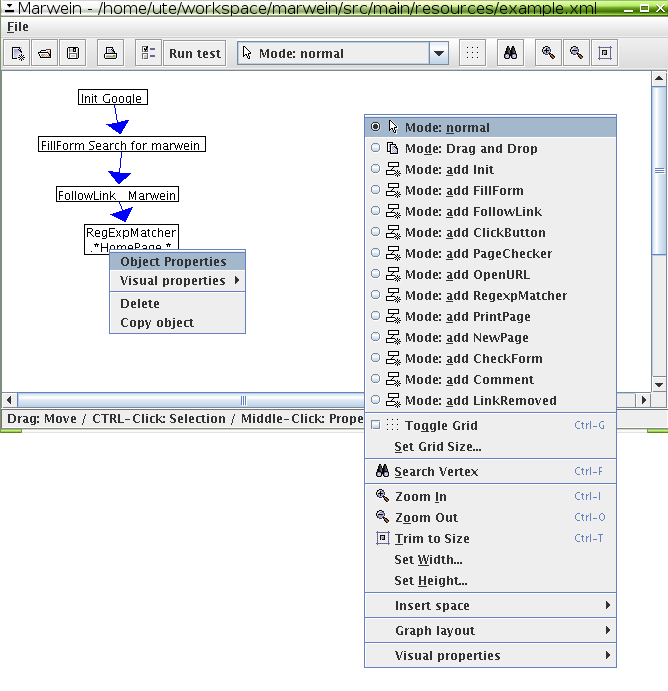
Task: Select the FollowLink Marwein node
Action: click(x=117, y=194)
